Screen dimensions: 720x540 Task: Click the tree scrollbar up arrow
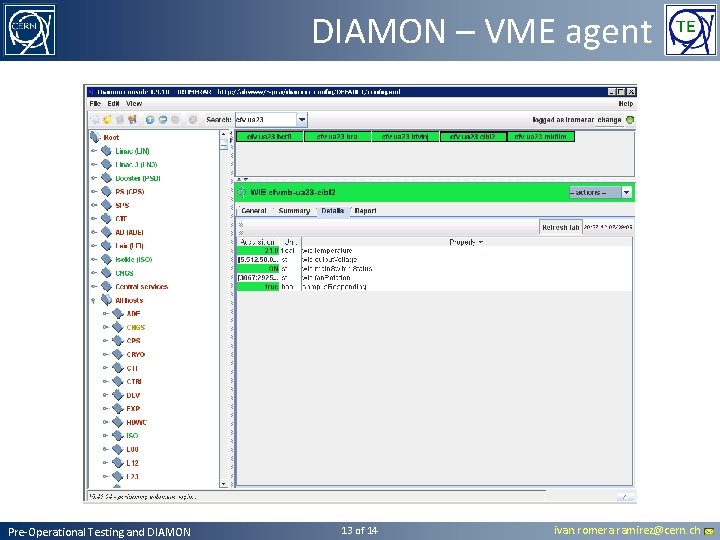click(224, 135)
